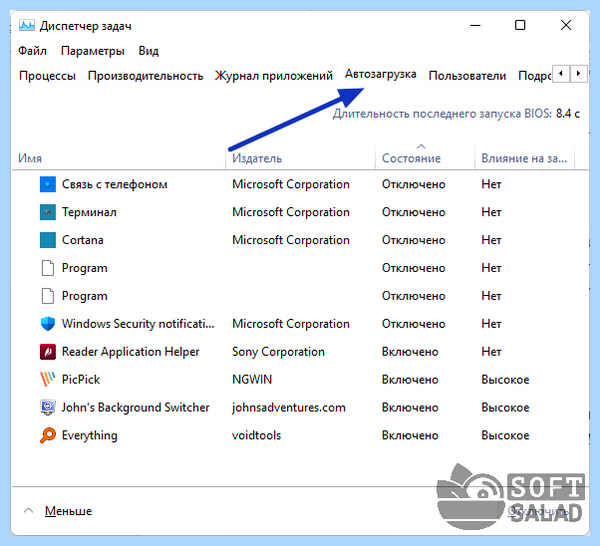600x546 pixels.
Task: Switch to the Процессы tab
Action: click(x=47, y=76)
